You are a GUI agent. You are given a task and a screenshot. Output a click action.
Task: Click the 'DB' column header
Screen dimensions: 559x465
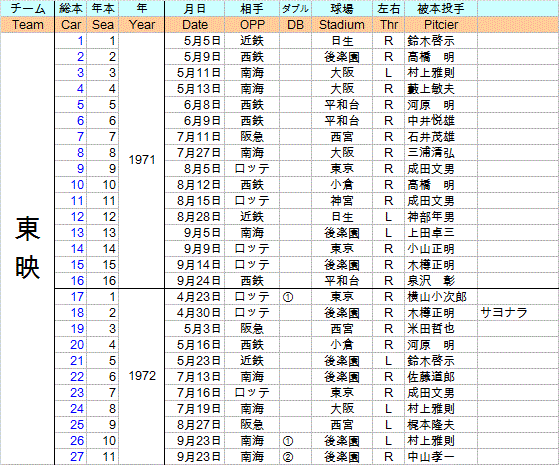(x=295, y=25)
